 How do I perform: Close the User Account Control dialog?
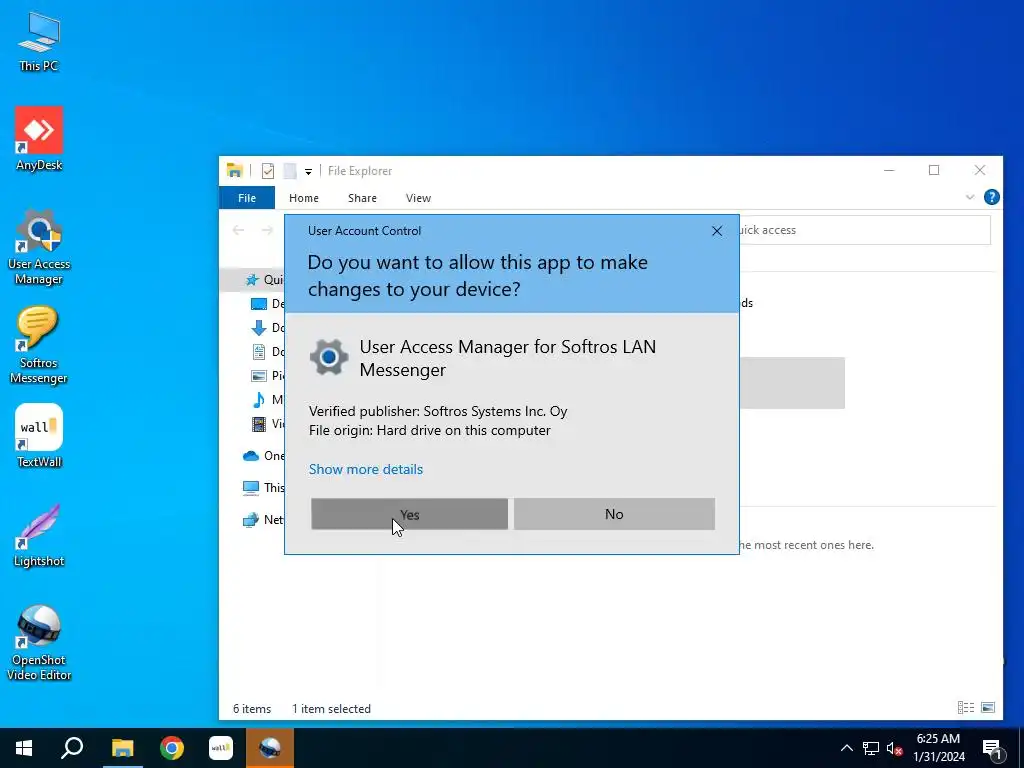click(x=716, y=231)
